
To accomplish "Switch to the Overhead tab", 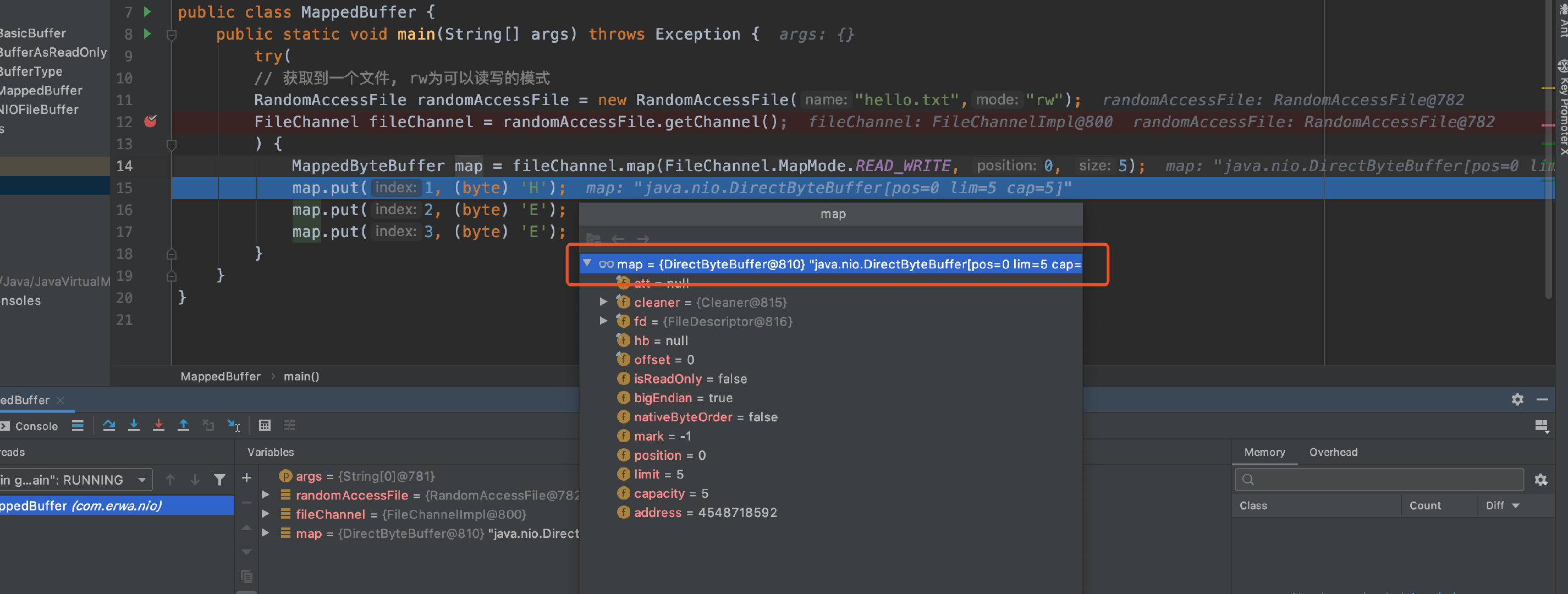I will pos(1333,452).
